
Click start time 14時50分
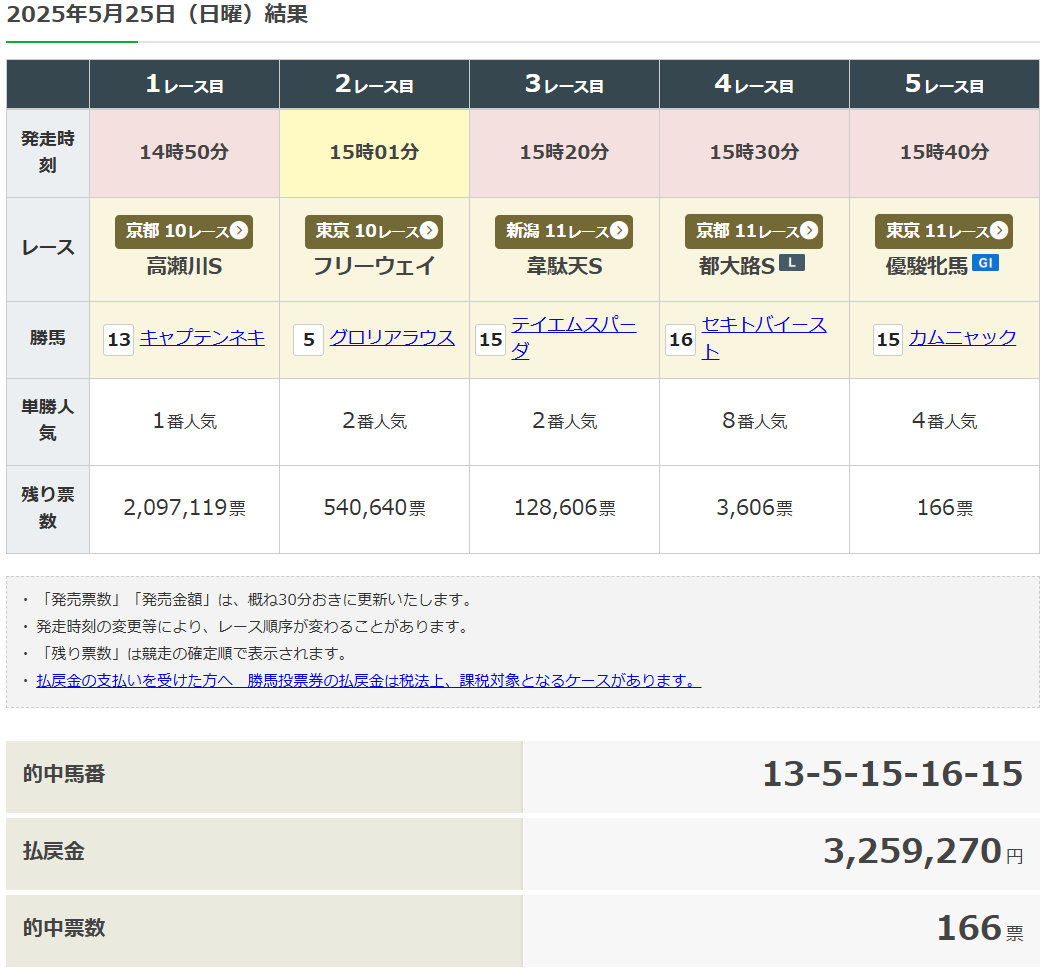click(184, 152)
